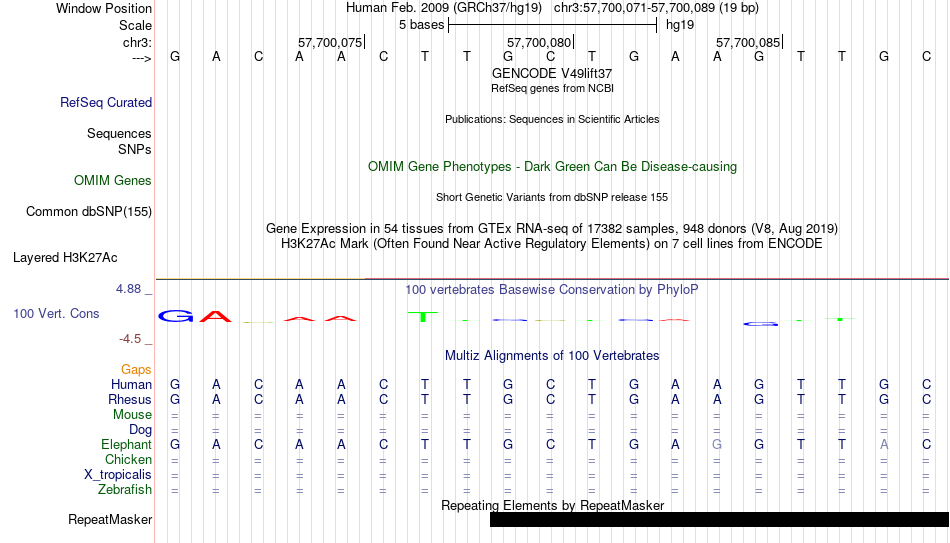This screenshot has width=950, height=543.
Task: Click the Human alignment row label
Action: 131,385
